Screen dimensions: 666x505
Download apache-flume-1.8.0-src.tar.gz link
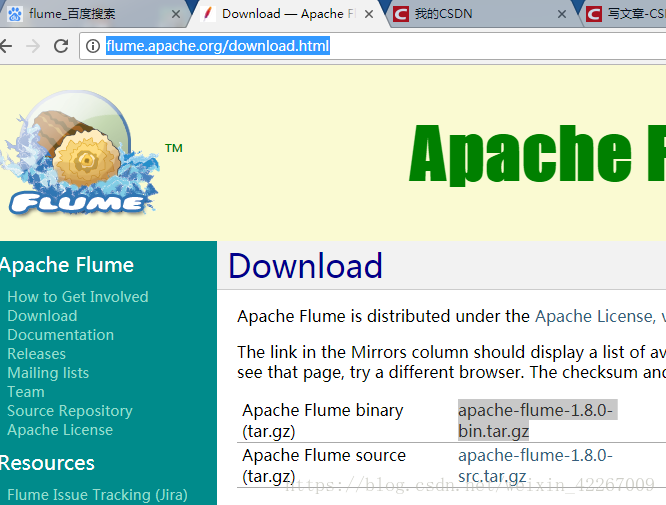[536, 466]
